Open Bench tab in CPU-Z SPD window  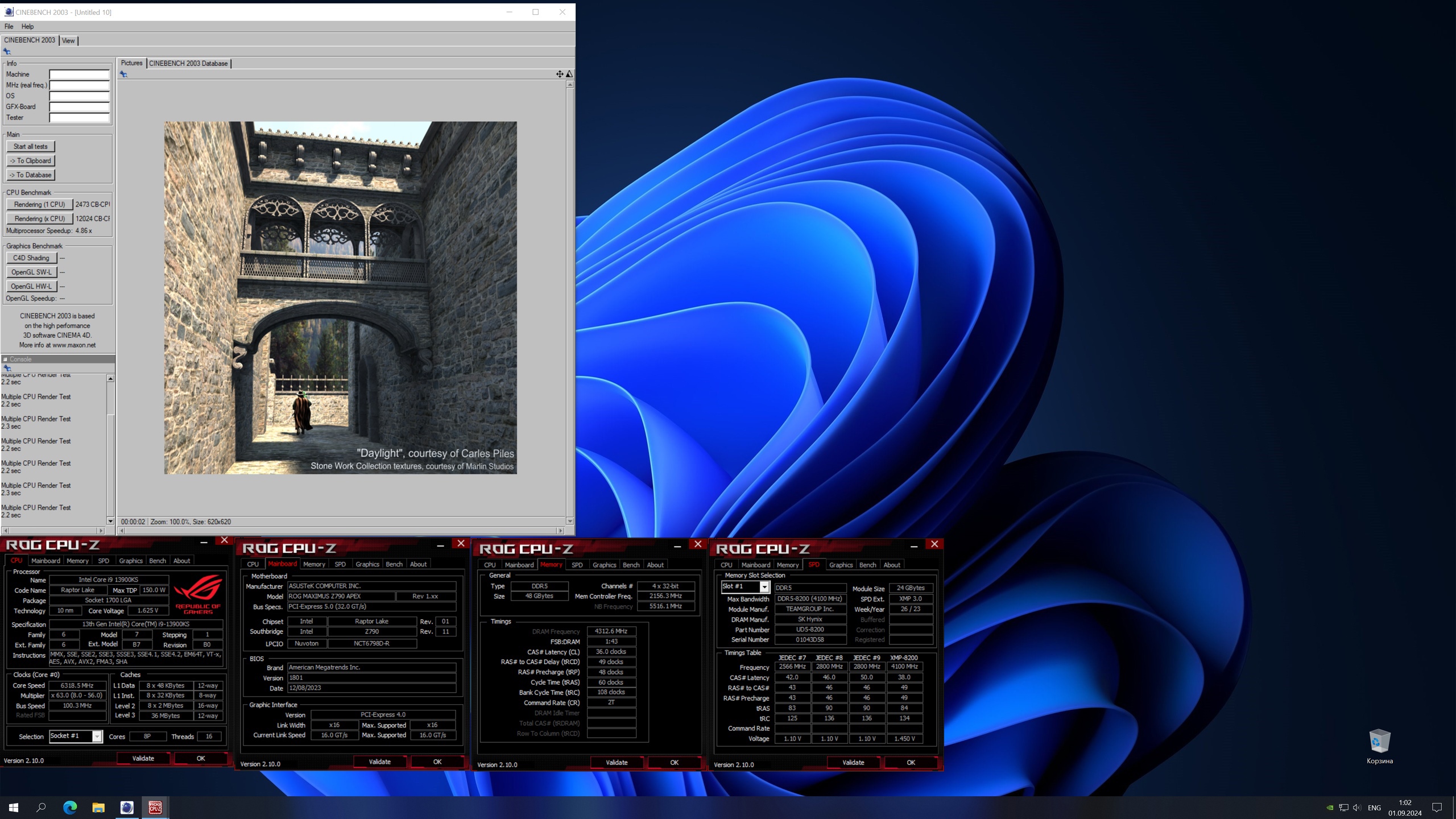(x=867, y=565)
